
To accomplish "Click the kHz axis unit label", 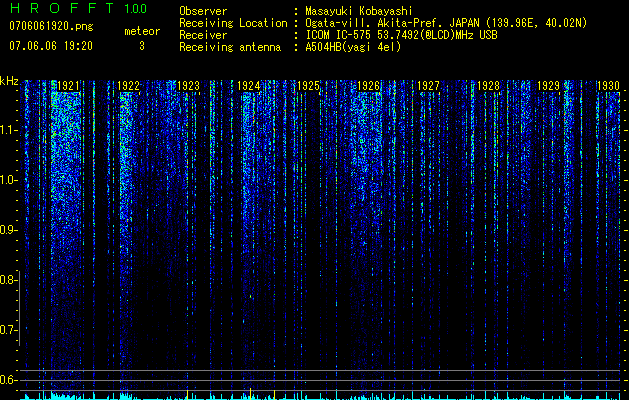I will click(x=9, y=81).
